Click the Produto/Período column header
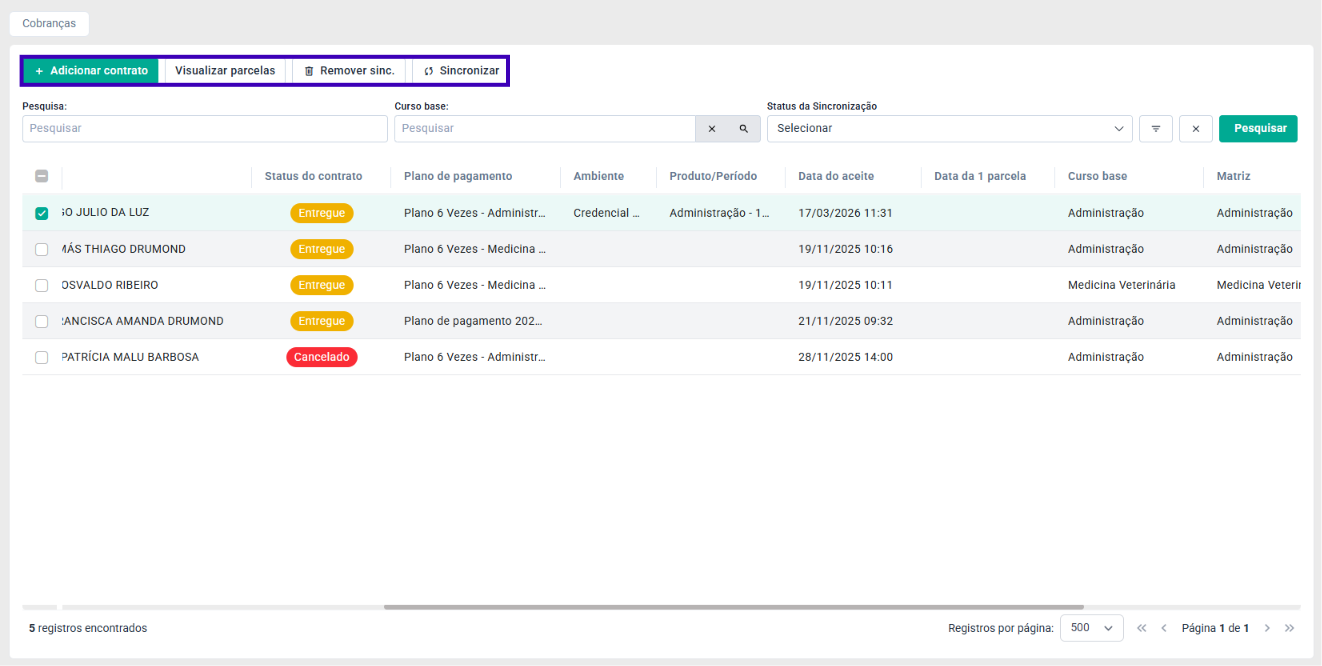 click(x=713, y=176)
